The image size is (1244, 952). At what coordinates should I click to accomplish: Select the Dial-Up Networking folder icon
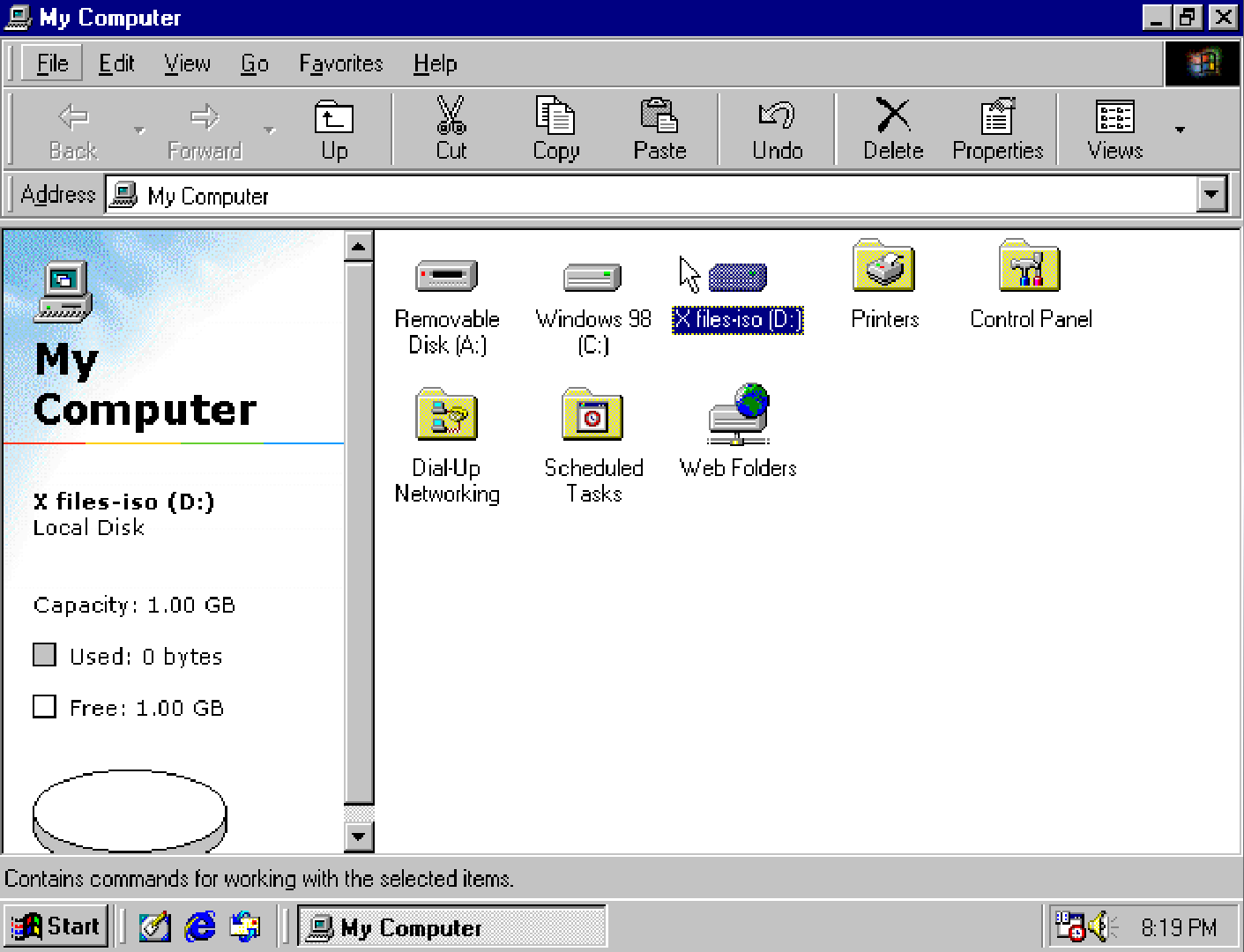click(x=446, y=414)
